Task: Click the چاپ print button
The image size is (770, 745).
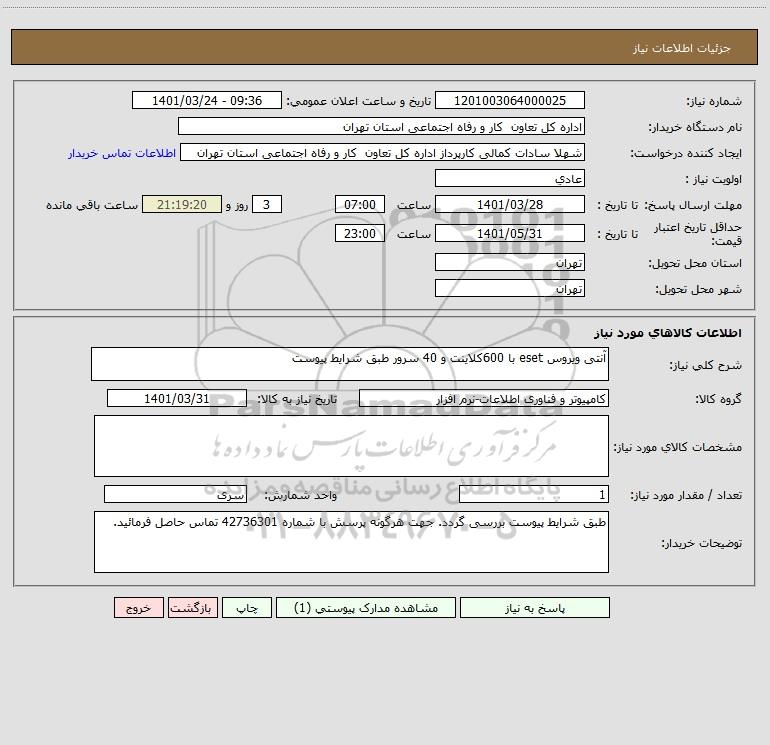Action: coord(247,607)
